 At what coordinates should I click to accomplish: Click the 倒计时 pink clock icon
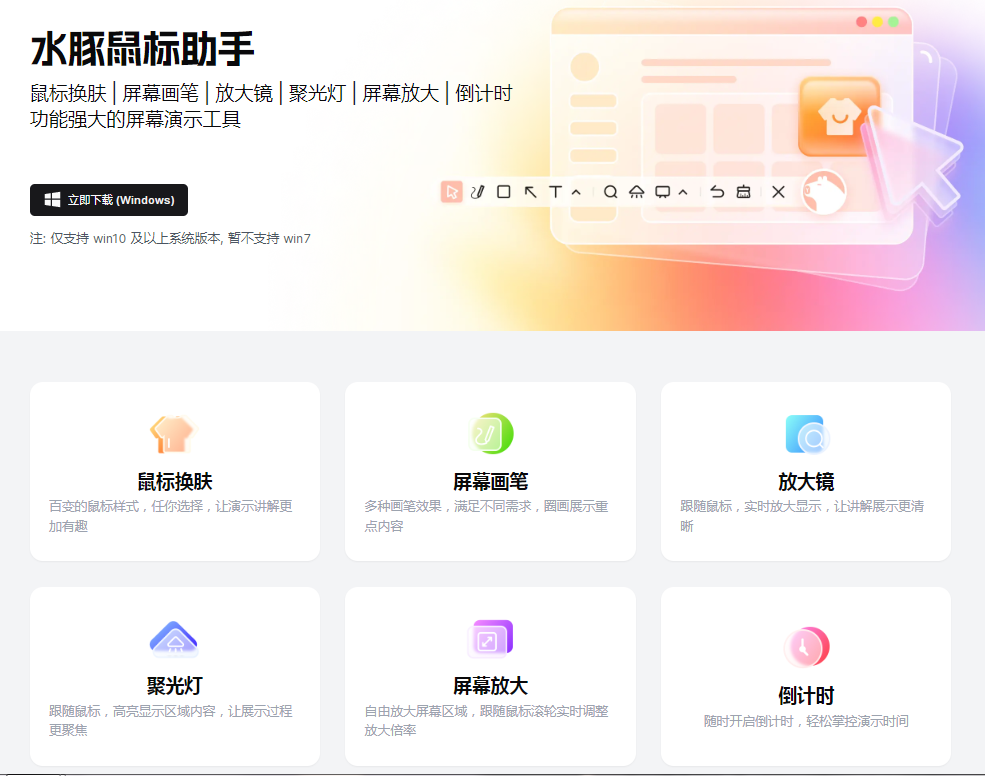click(x=806, y=647)
